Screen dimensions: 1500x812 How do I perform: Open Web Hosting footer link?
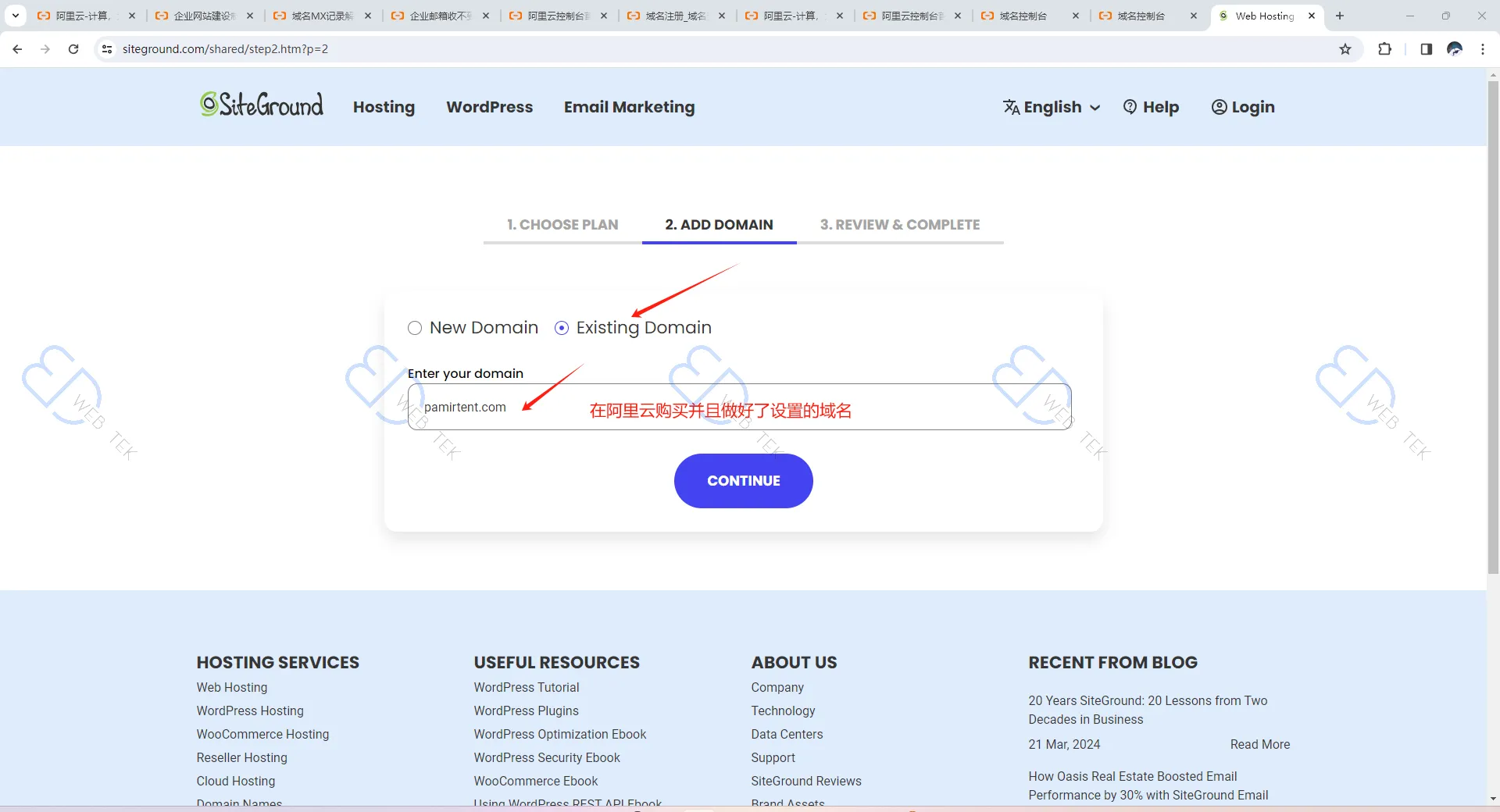[x=232, y=688]
